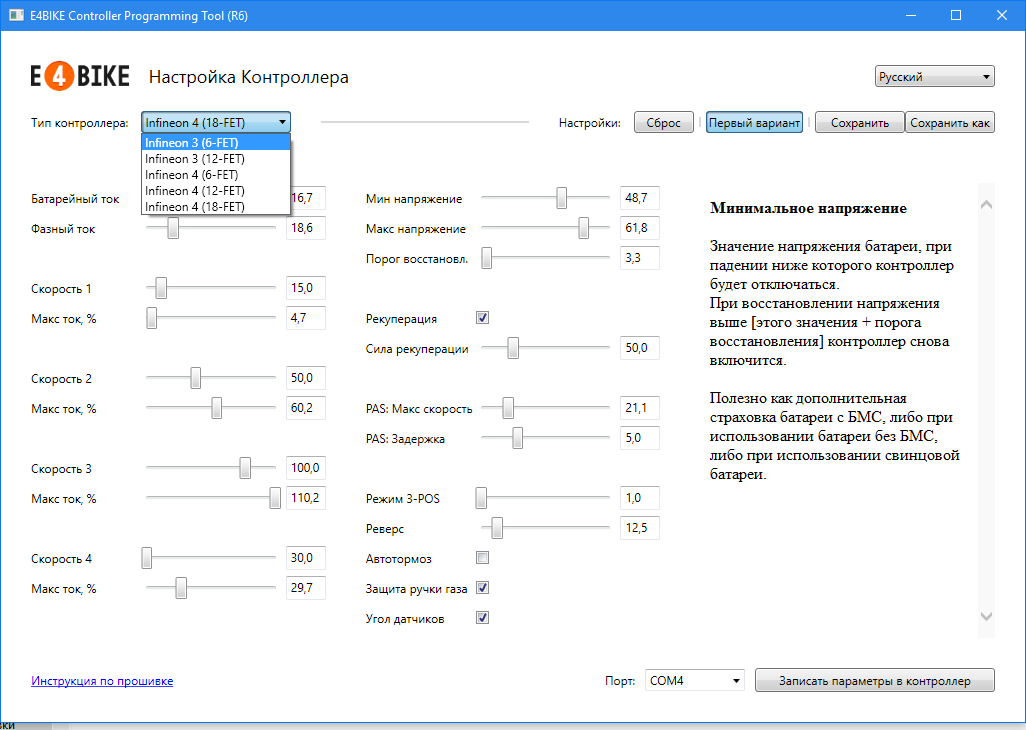Click Записать параметры в контроллер button
Image resolution: width=1026 pixels, height=730 pixels.
(x=875, y=680)
